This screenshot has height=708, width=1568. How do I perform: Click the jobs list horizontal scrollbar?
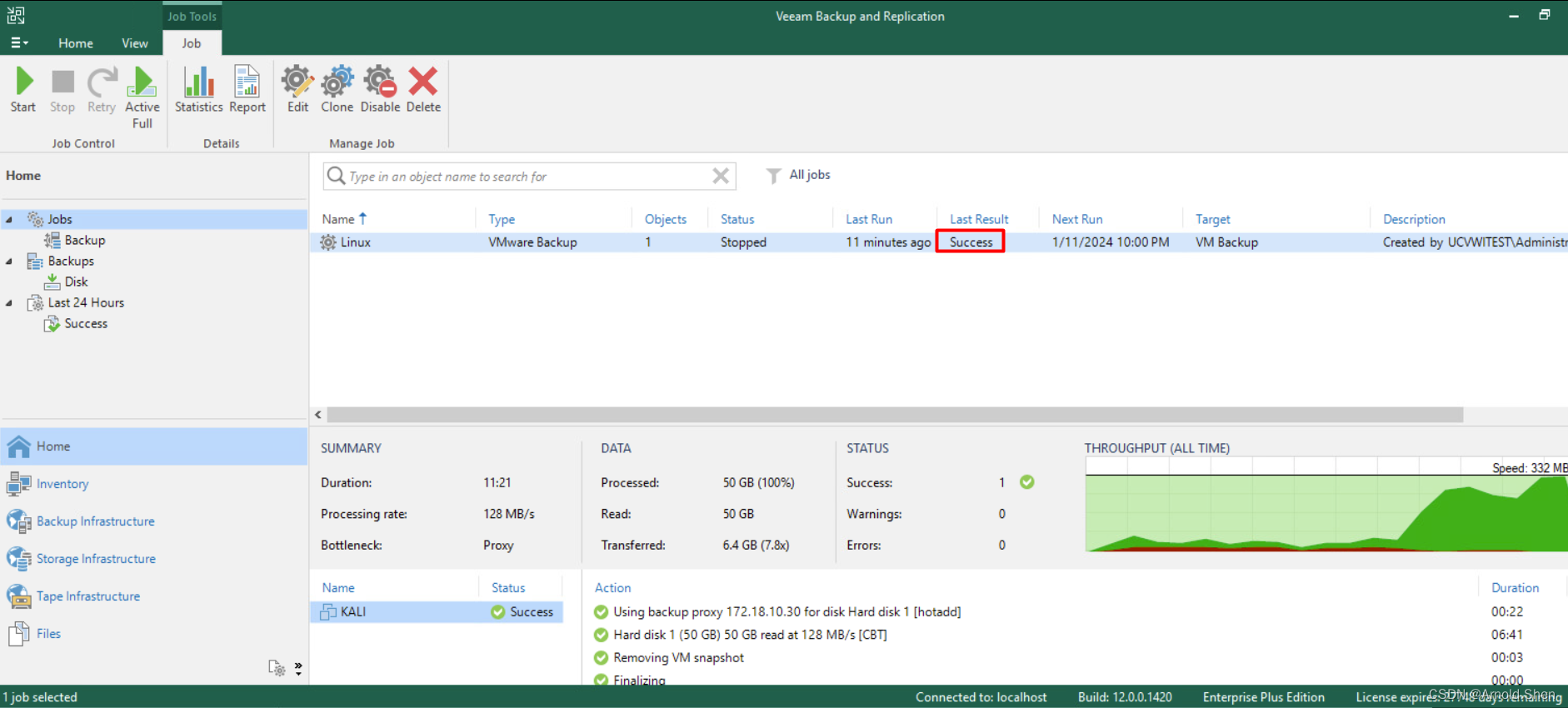pos(895,415)
